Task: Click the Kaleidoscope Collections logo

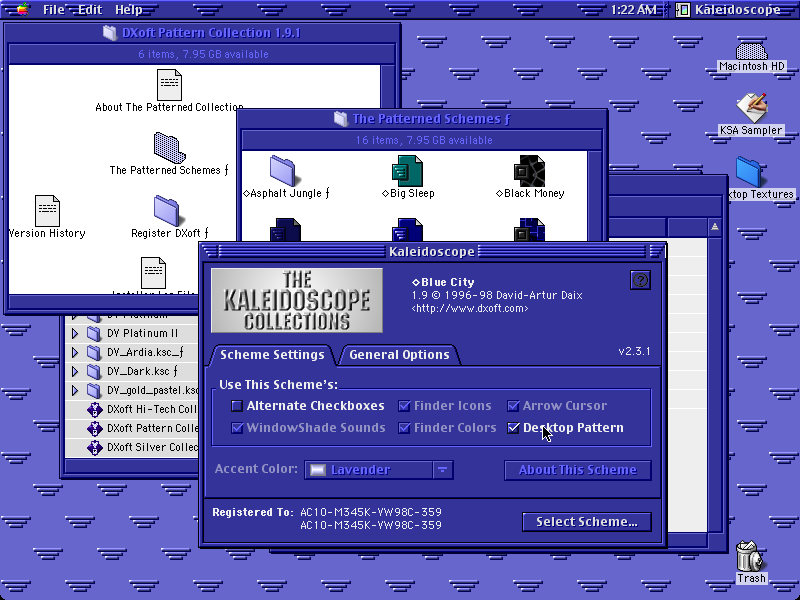Action: pyautogui.click(x=297, y=301)
